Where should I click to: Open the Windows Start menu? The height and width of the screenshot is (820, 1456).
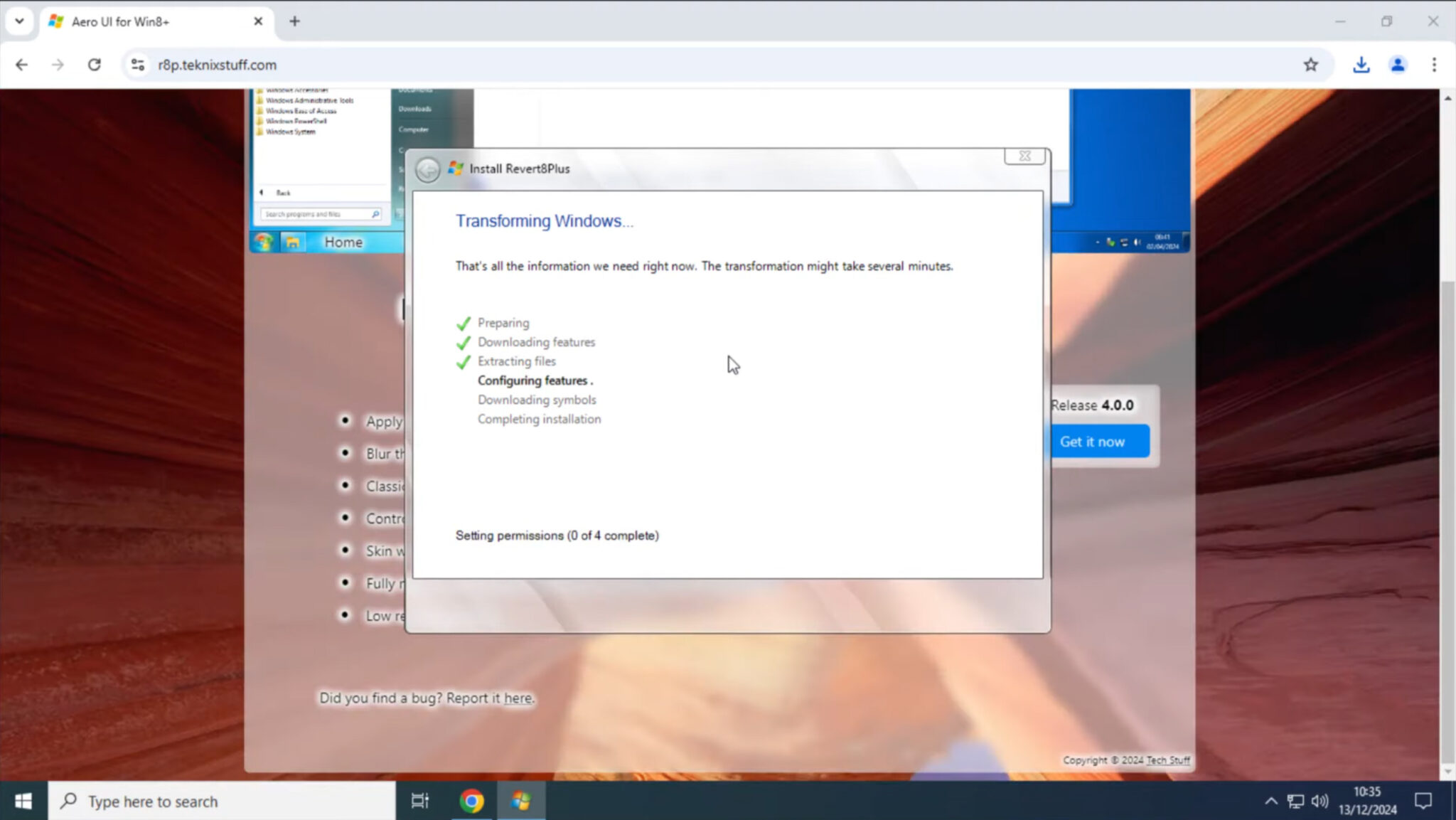tap(22, 801)
